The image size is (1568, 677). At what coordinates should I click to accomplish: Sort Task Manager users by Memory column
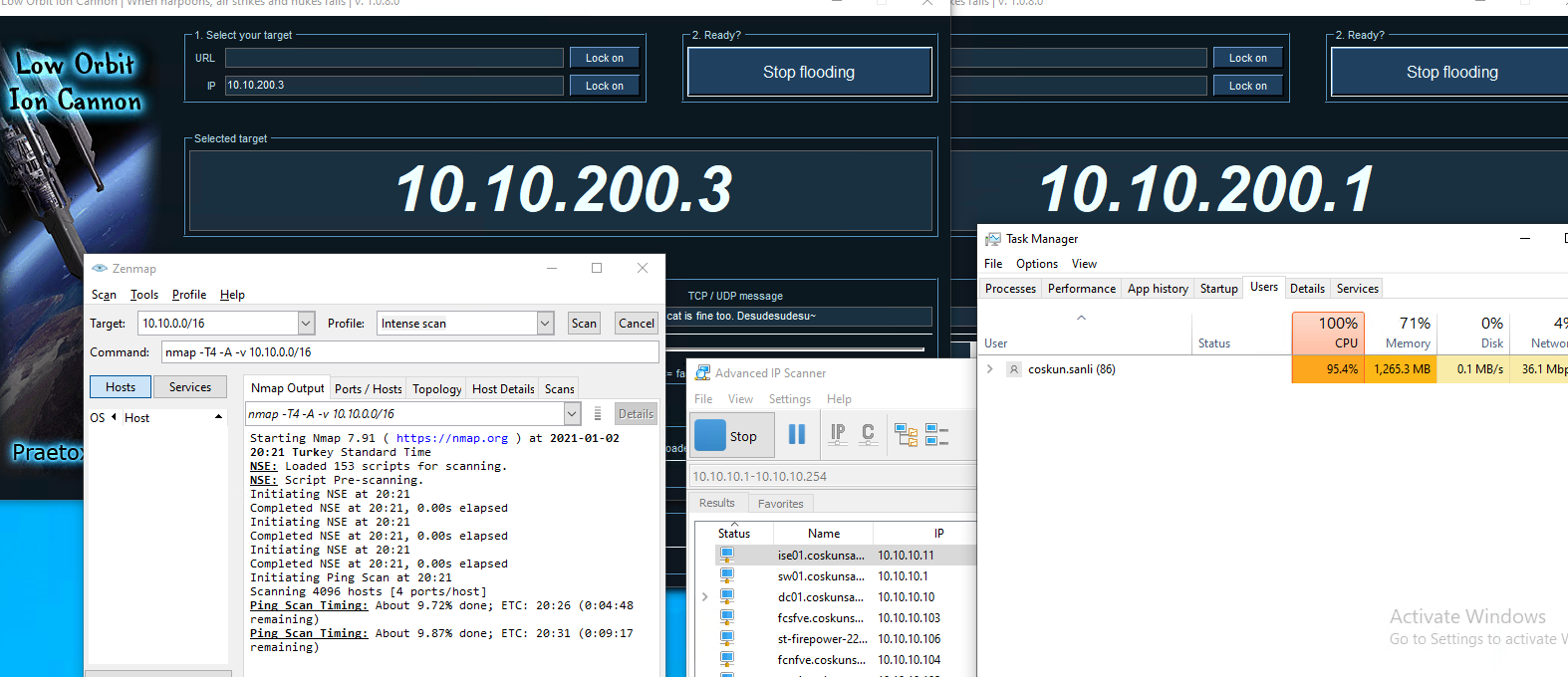(1400, 333)
